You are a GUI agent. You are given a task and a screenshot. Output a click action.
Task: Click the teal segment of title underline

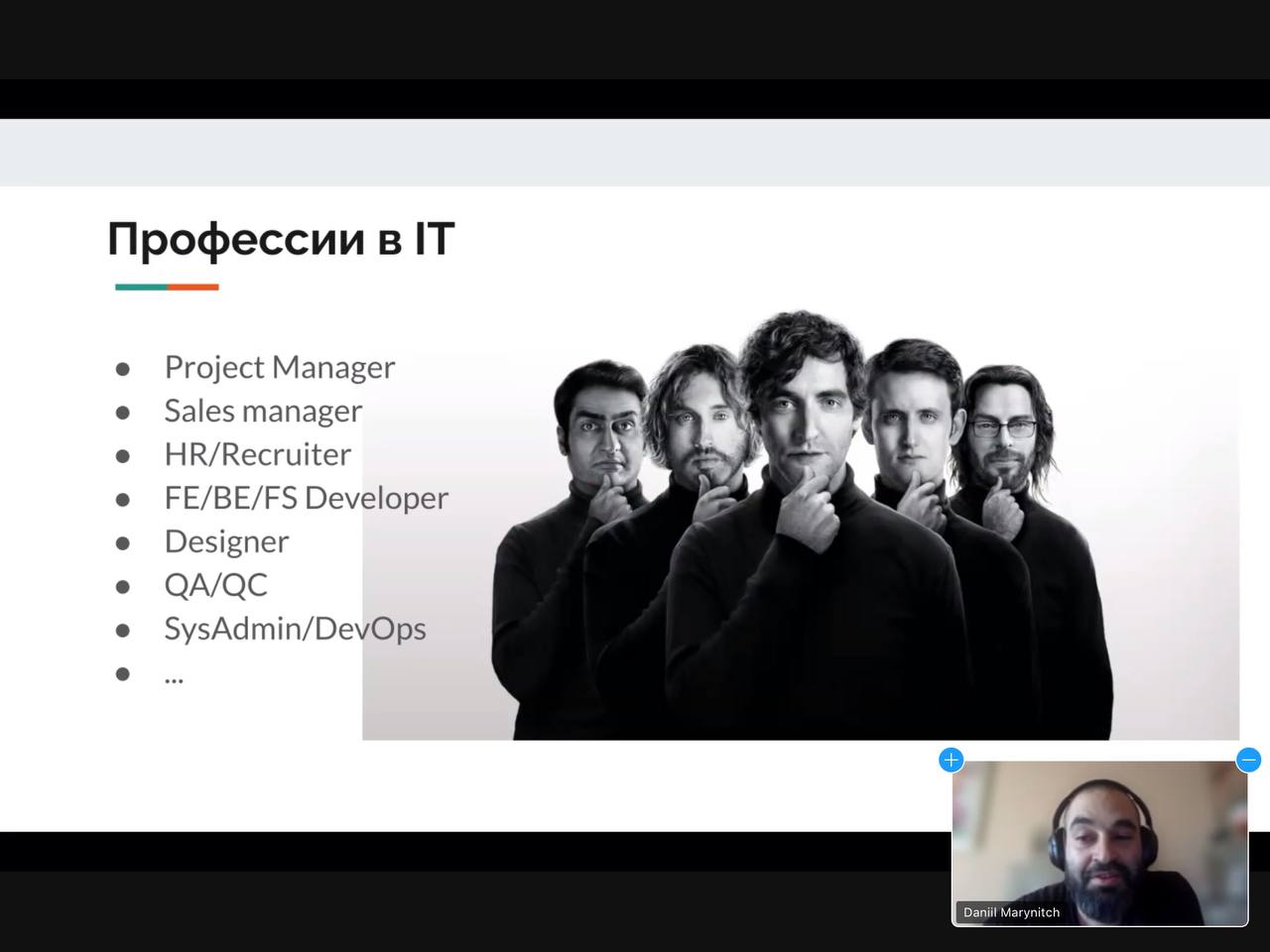[141, 287]
